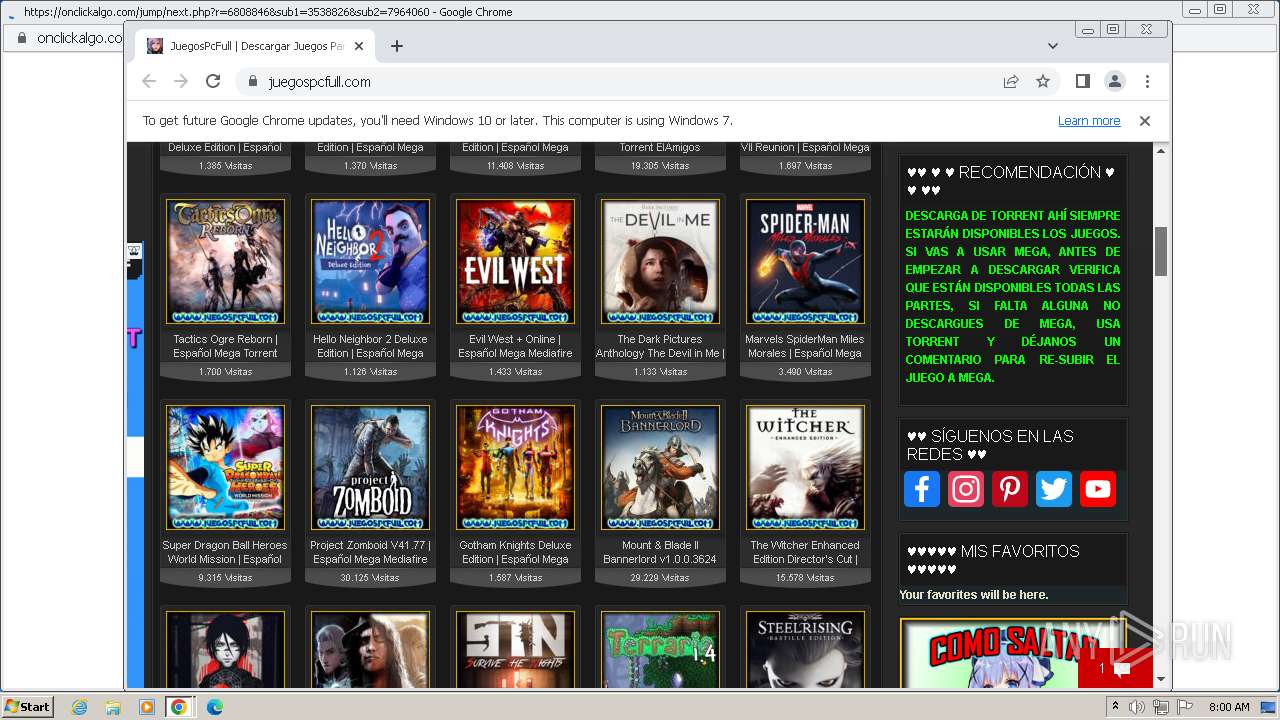Open Super Dragon Ball Heroes cover
This screenshot has width=1280, height=720.
[225, 468]
